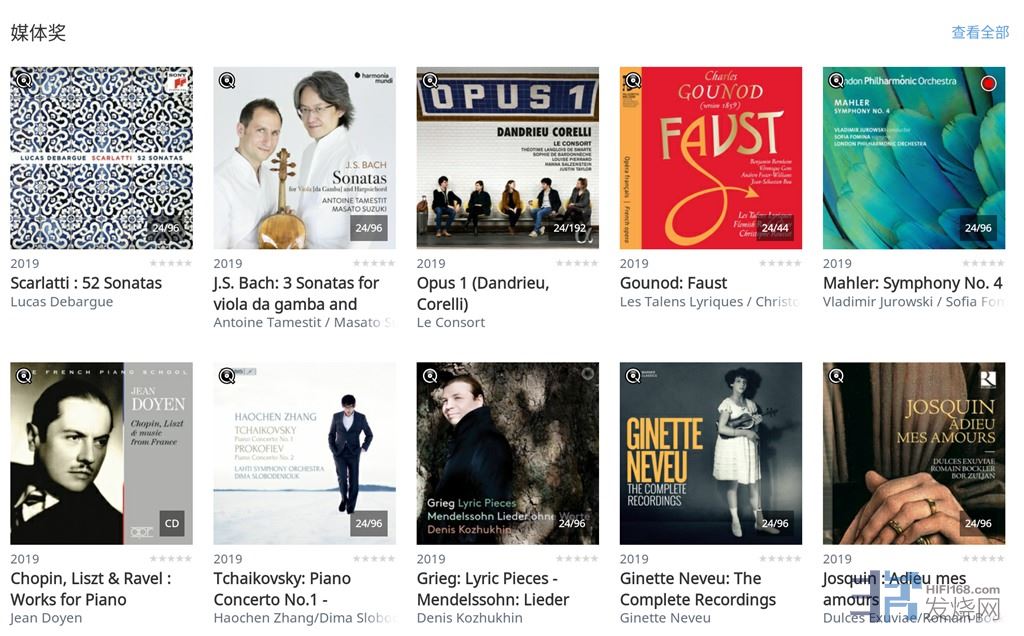The image size is (1024, 636).
Task: Click Qobuz badge icon on Opus 1 cover
Action: point(430,81)
